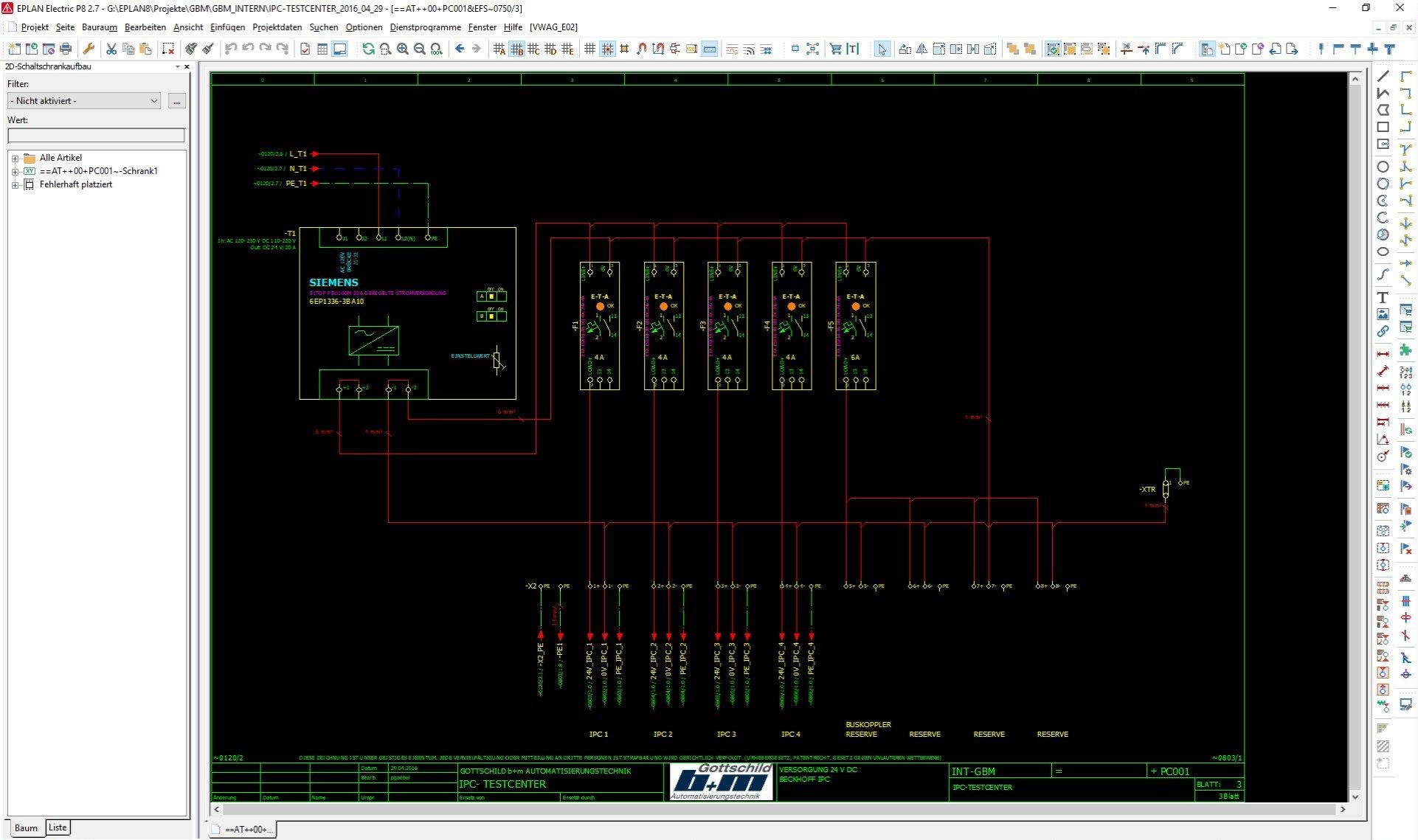Switch to the Baum tab

[x=26, y=828]
